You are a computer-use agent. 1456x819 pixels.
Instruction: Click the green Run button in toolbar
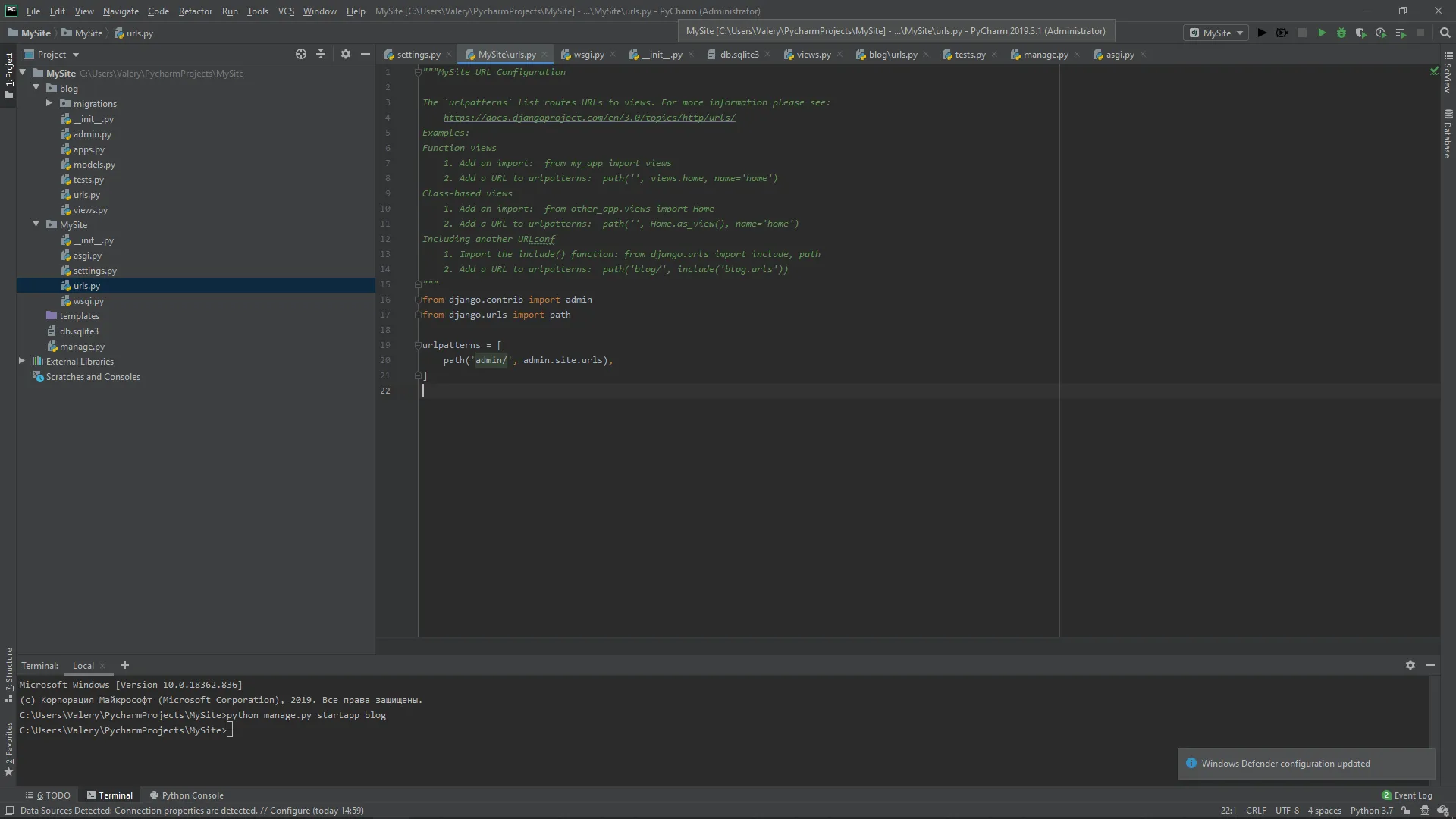pyautogui.click(x=1322, y=33)
